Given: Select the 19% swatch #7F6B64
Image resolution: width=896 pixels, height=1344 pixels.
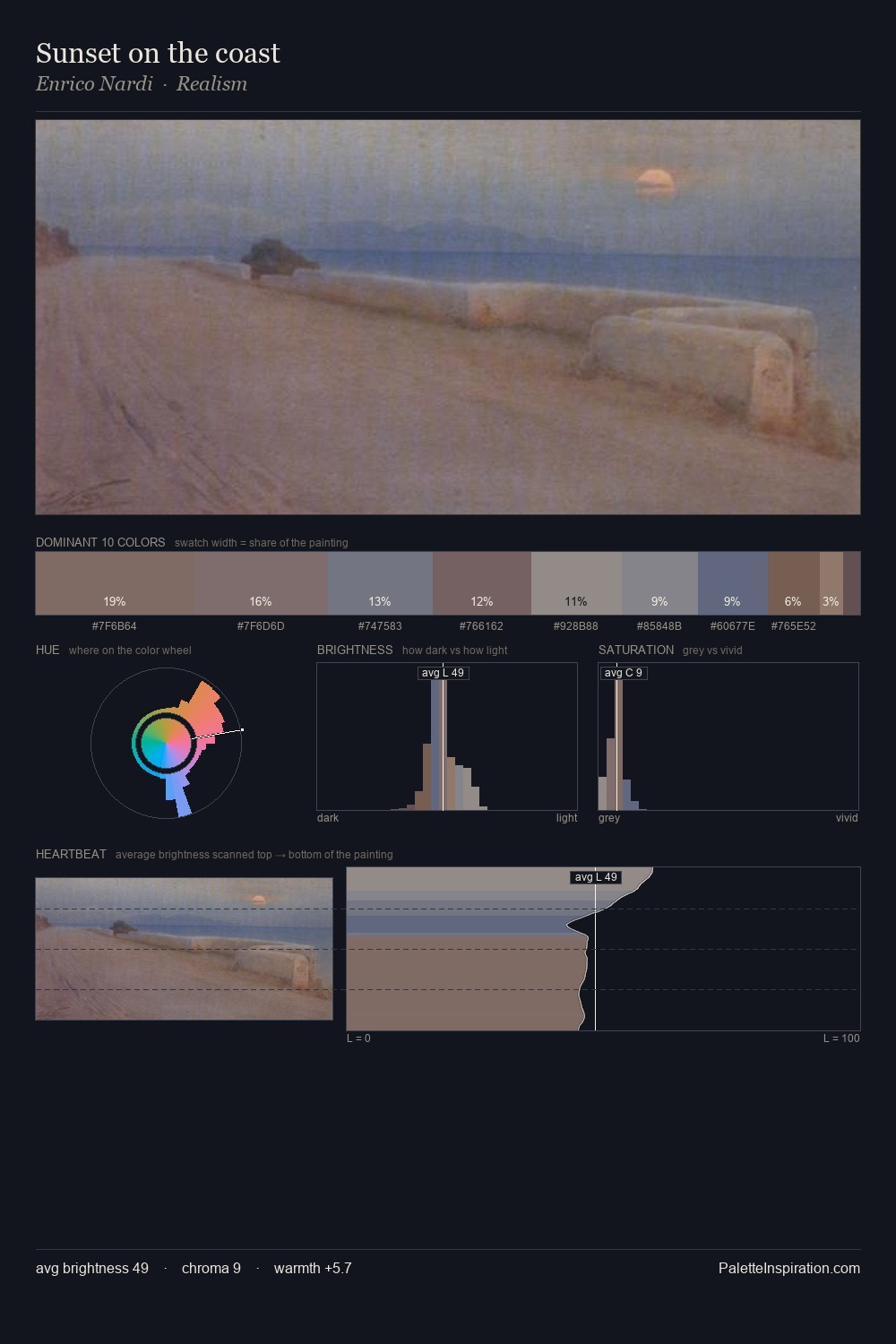Looking at the screenshot, I should 115,583.
